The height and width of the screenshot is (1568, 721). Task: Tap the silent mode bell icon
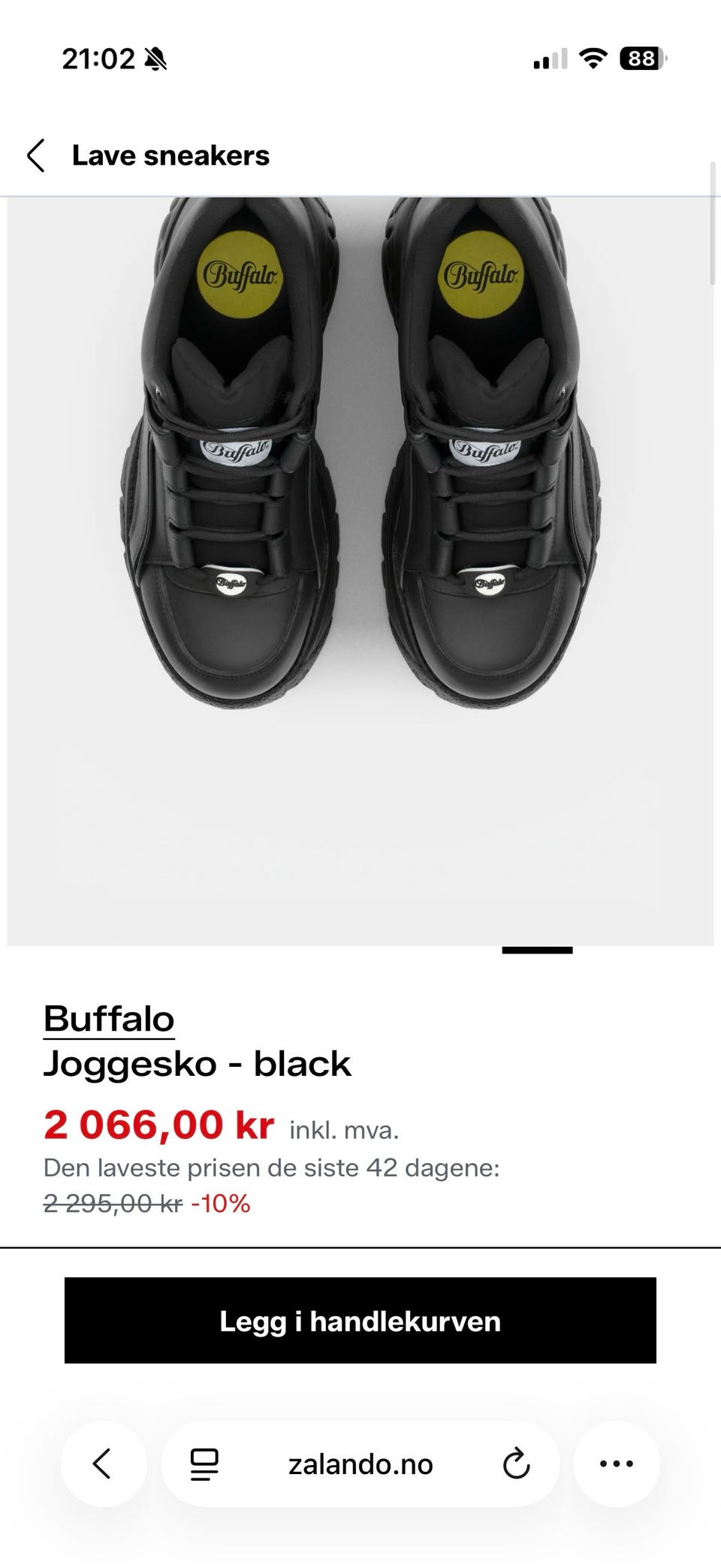(155, 59)
